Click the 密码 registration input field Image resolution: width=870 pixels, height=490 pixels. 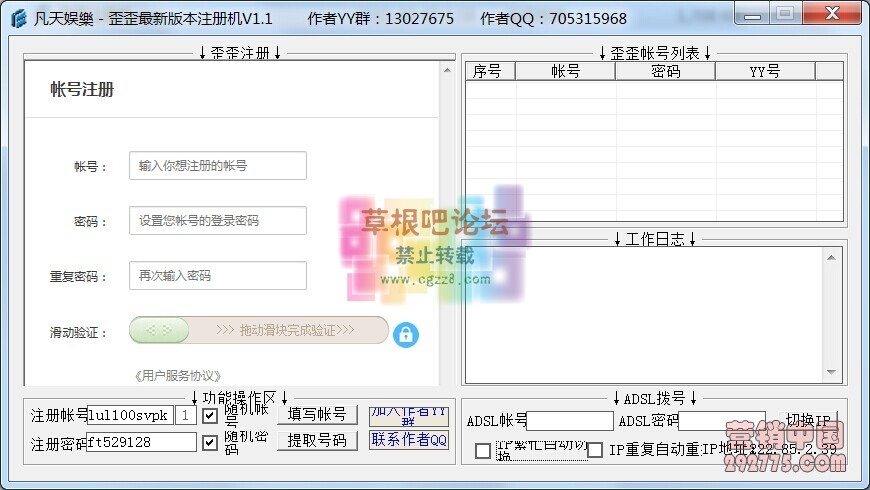point(218,220)
